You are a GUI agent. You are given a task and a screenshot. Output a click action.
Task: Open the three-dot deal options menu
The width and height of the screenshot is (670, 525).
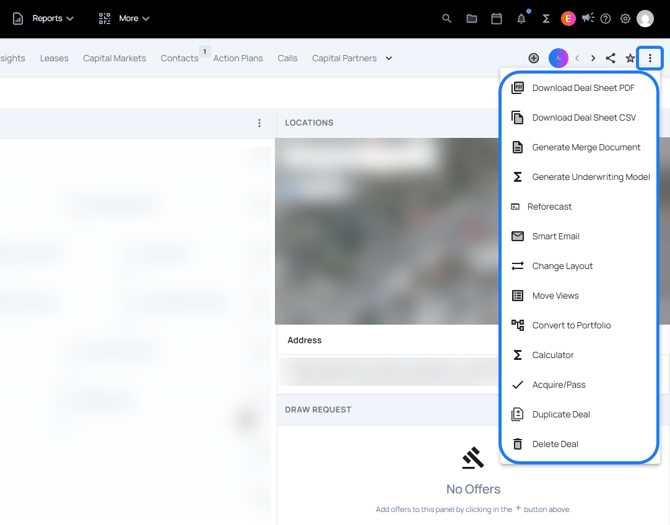[650, 58]
